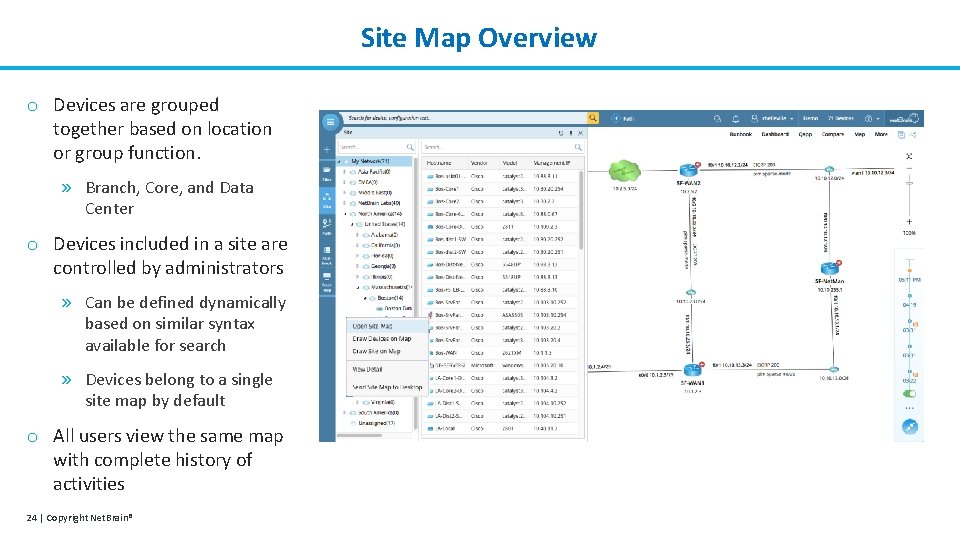Open the Dashboard tab
This screenshot has height=540, width=960.
click(x=775, y=134)
